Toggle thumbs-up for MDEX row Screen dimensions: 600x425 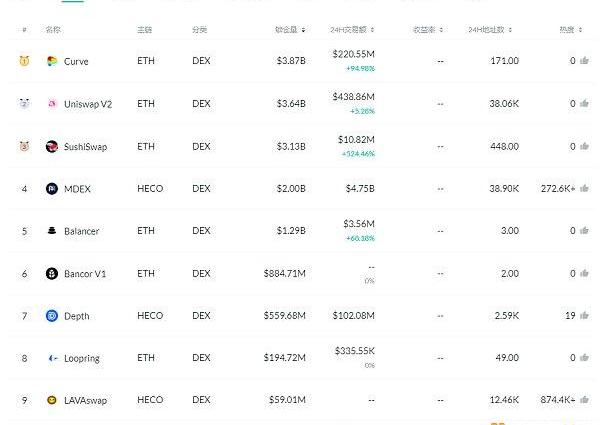point(584,188)
